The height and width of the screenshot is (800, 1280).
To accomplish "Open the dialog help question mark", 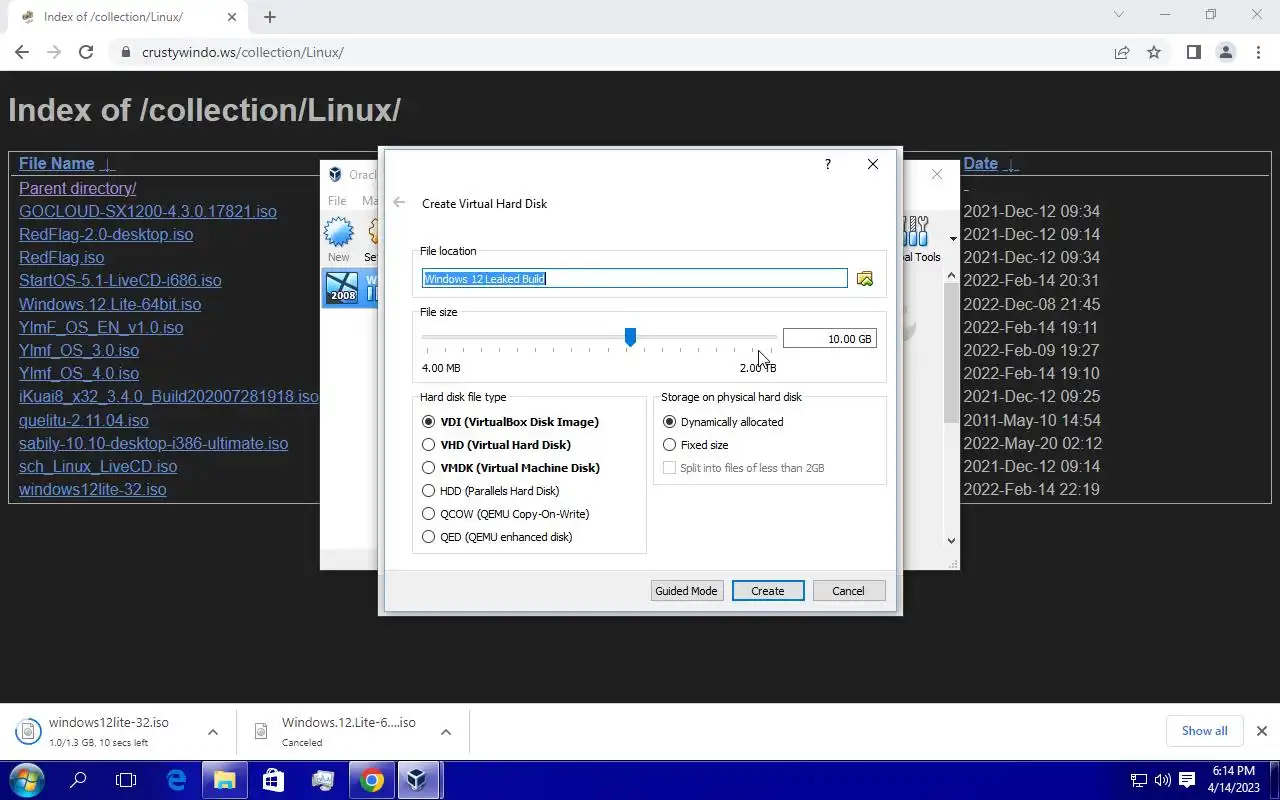I will click(x=827, y=164).
